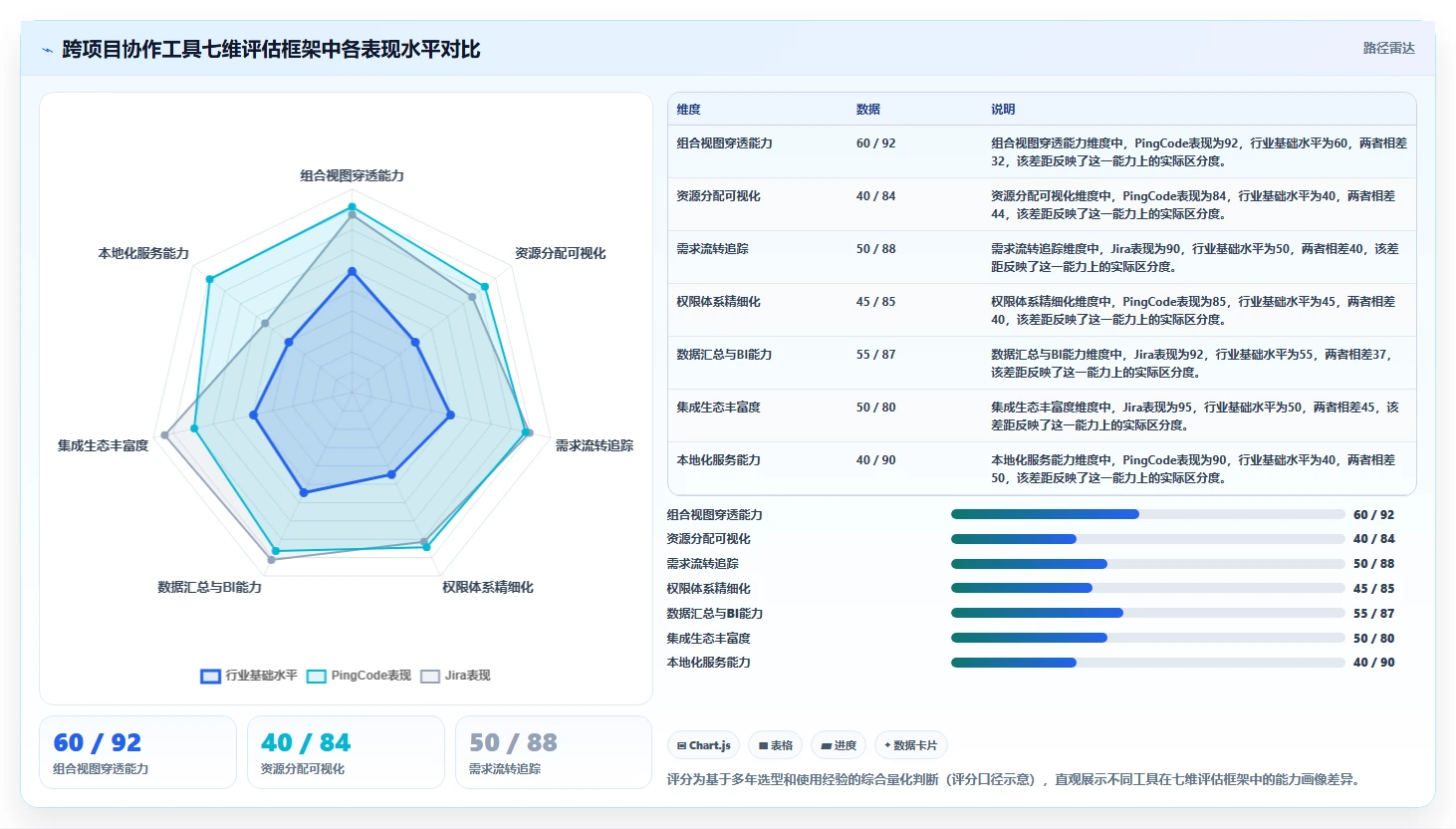1456x829 pixels.
Task: Click the 资源分配可视化 progress bar
Action: point(1147,539)
